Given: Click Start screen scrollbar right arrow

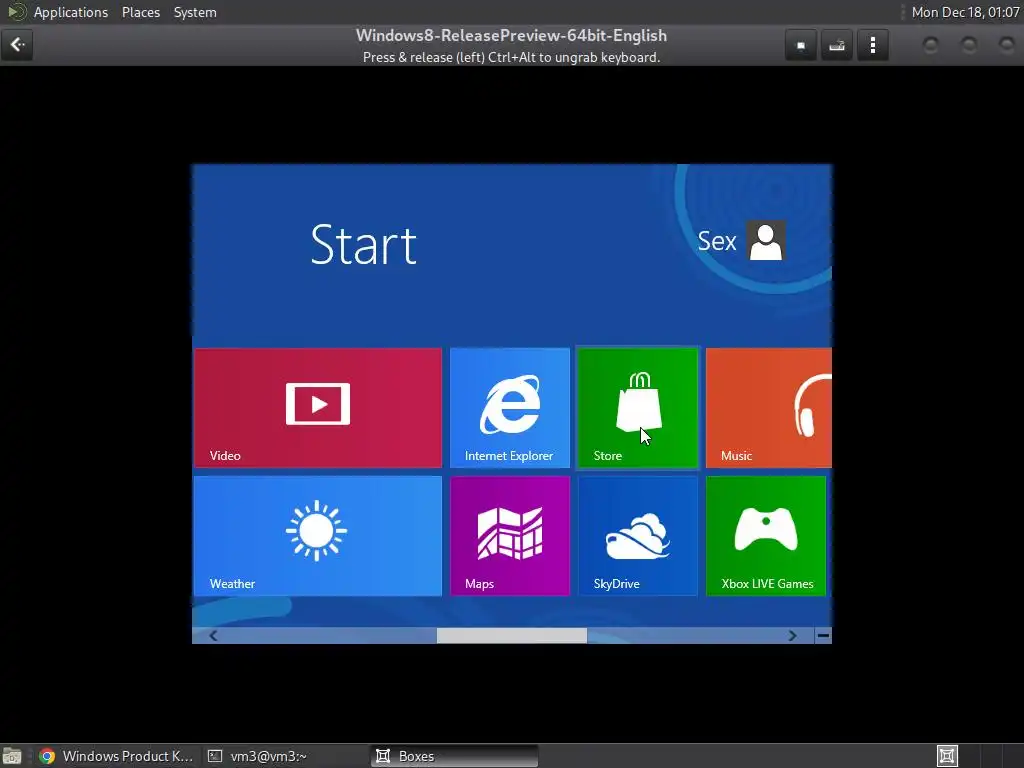Looking at the screenshot, I should (792, 635).
